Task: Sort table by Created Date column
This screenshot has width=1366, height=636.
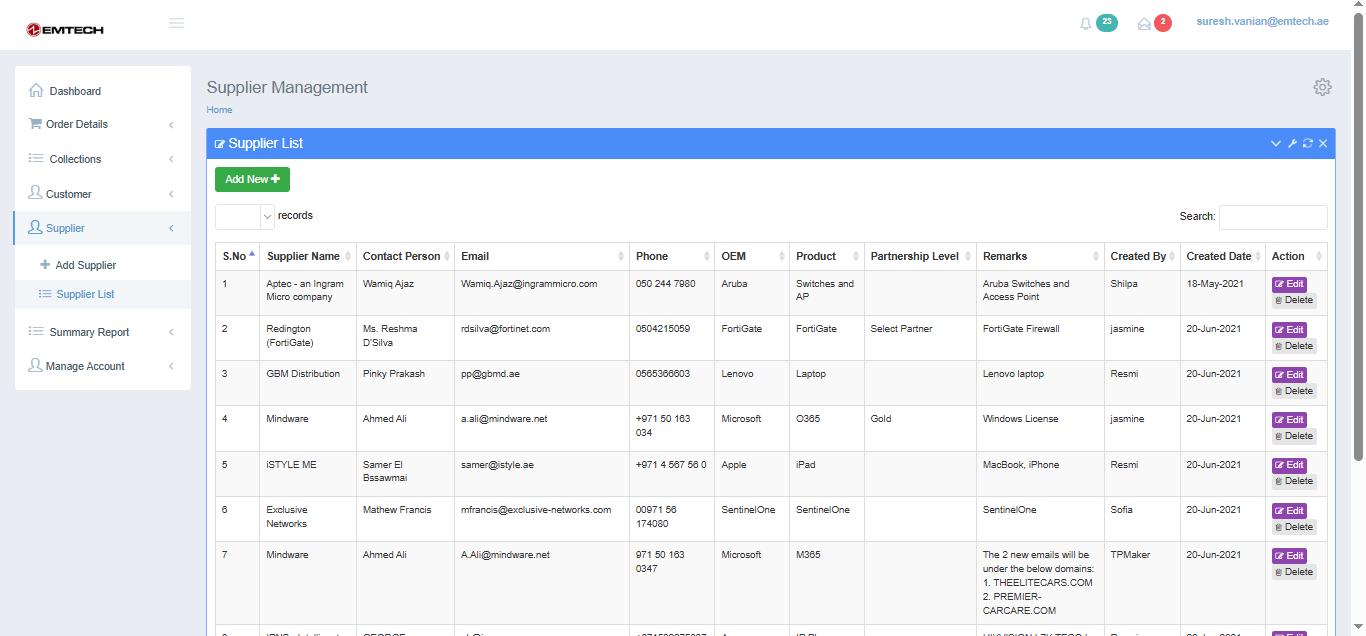Action: tap(1218, 257)
